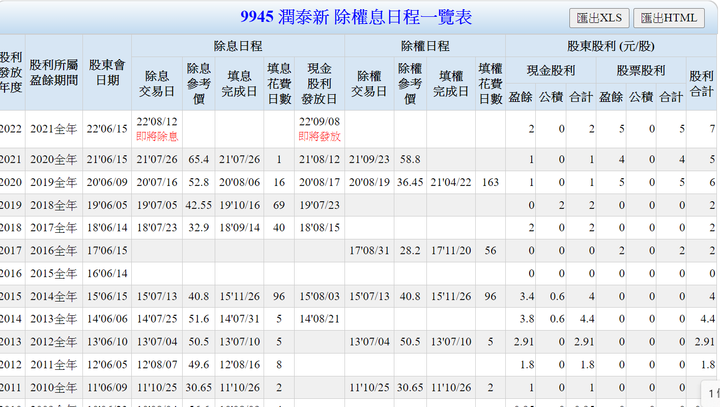Viewport: 720px width, 407px height.
Task: Click the 除息日程 header cell
Action: click(x=238, y=46)
